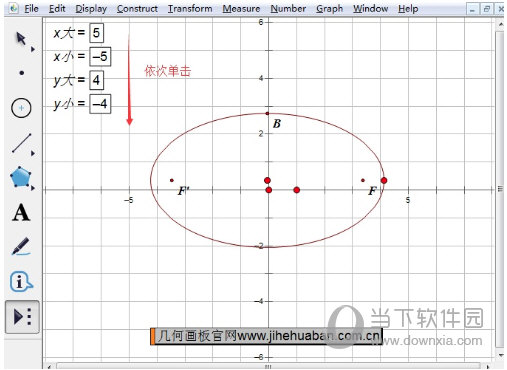Open the Transform menu
507x370 pixels.
190,8
